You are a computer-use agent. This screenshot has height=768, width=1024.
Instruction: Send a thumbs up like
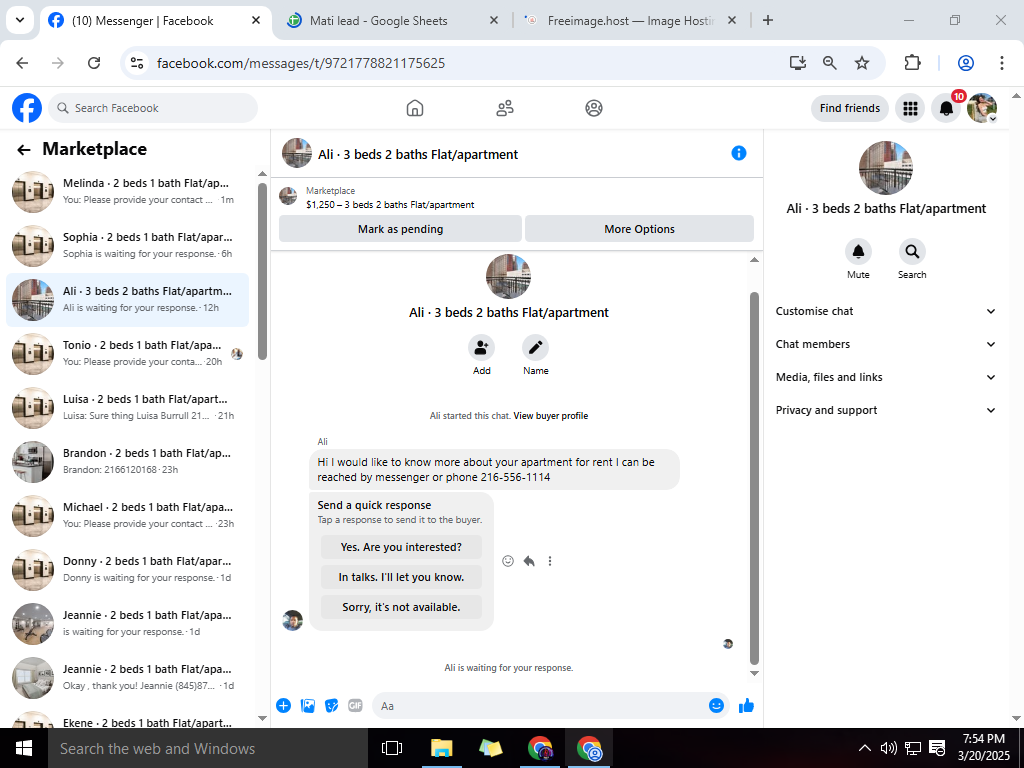746,705
